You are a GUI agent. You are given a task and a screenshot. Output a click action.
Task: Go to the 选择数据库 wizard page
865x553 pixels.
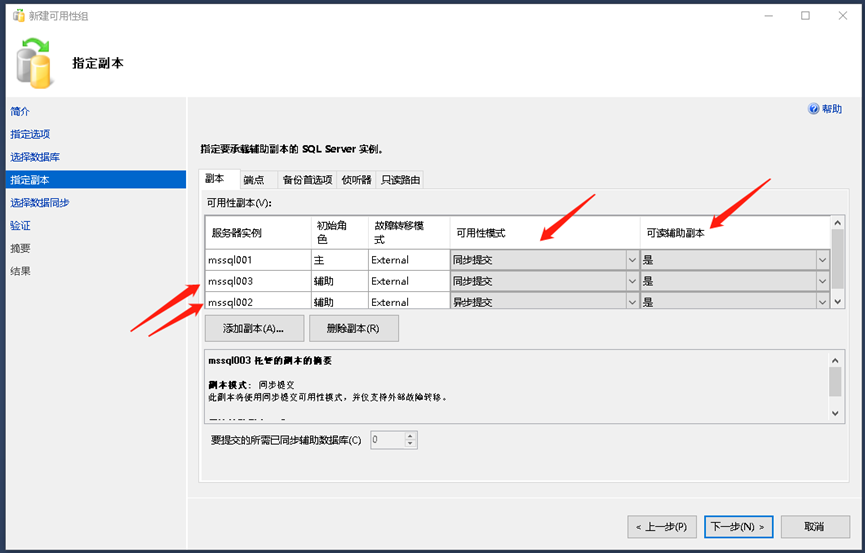[35, 157]
